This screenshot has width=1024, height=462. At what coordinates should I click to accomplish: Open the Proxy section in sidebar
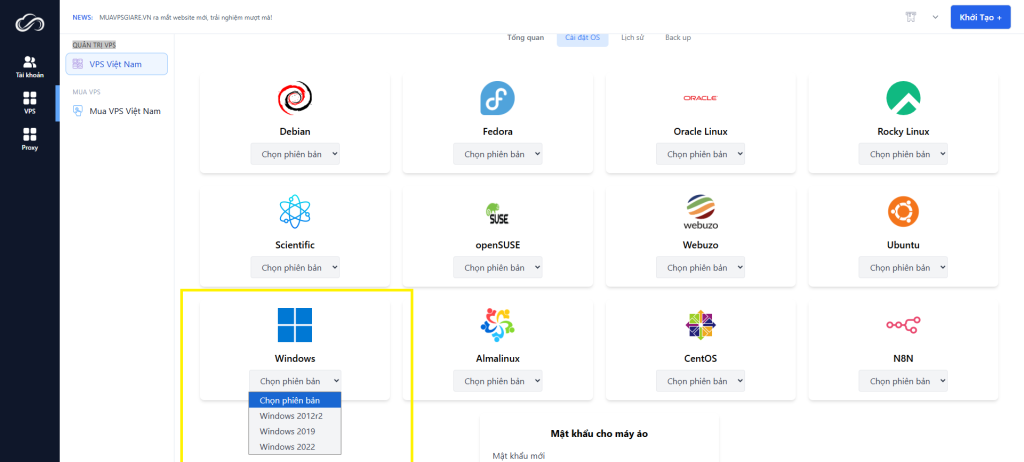click(29, 138)
